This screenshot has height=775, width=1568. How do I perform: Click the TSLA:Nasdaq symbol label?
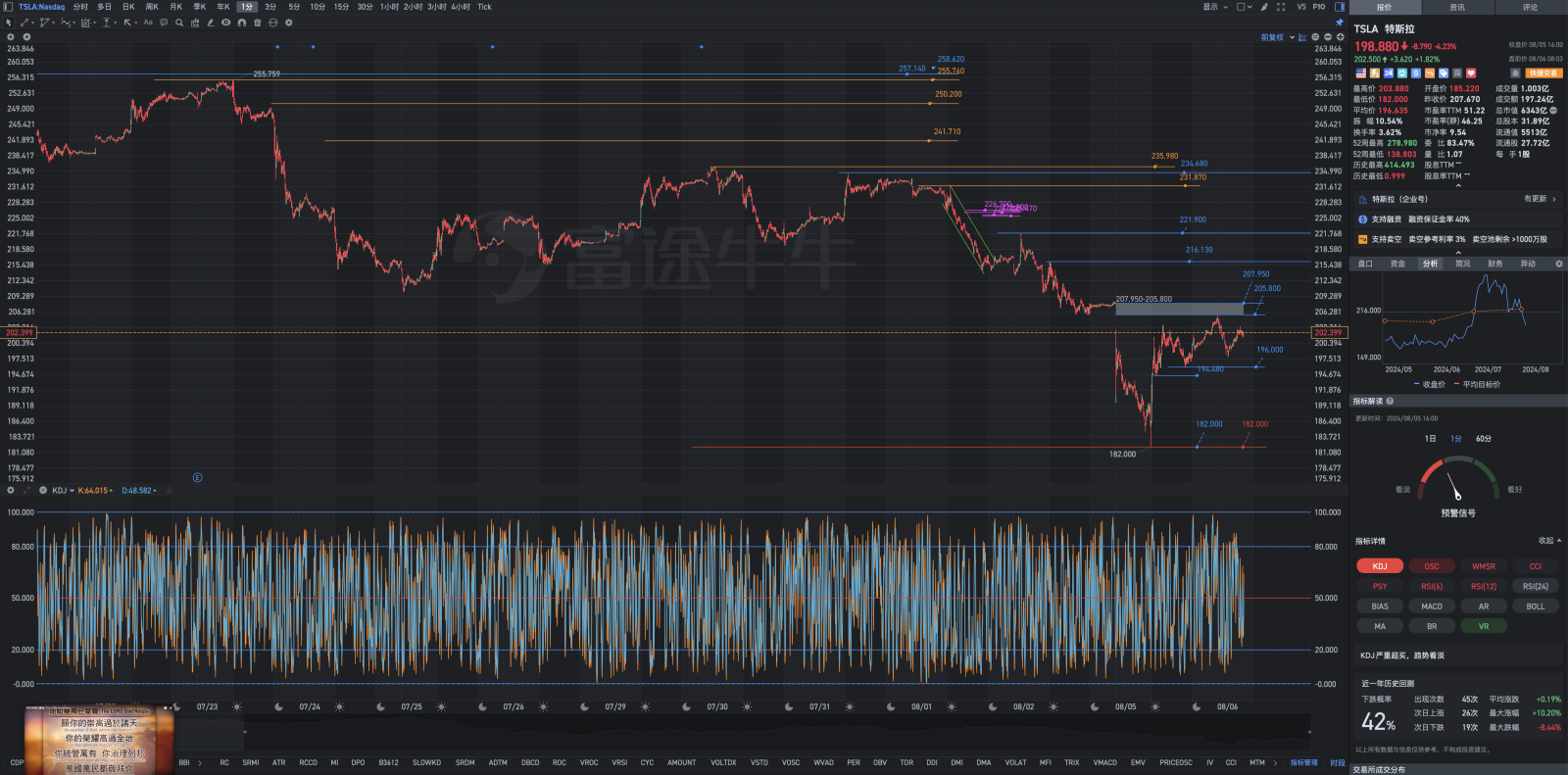41,7
